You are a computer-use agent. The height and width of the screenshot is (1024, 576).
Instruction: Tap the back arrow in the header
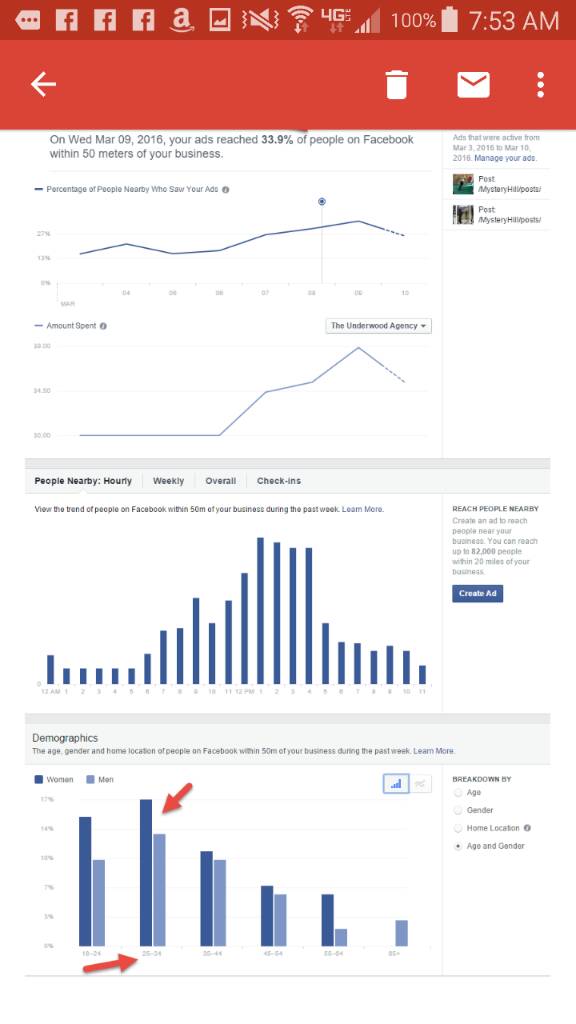pos(43,84)
